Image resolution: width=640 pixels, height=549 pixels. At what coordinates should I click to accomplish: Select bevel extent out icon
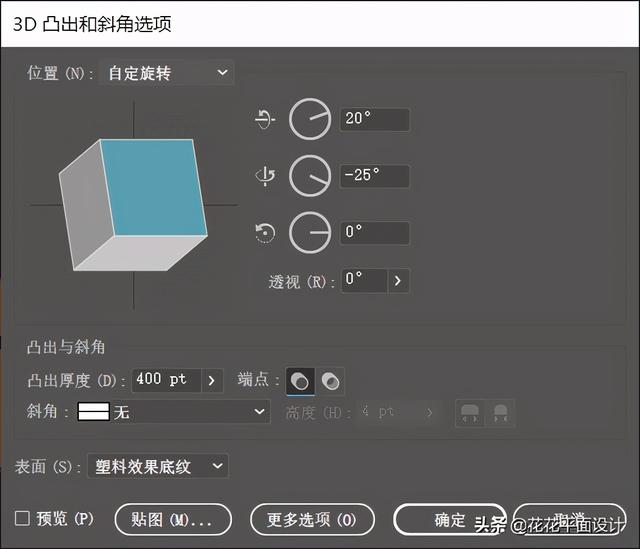pyautogui.click(x=470, y=413)
